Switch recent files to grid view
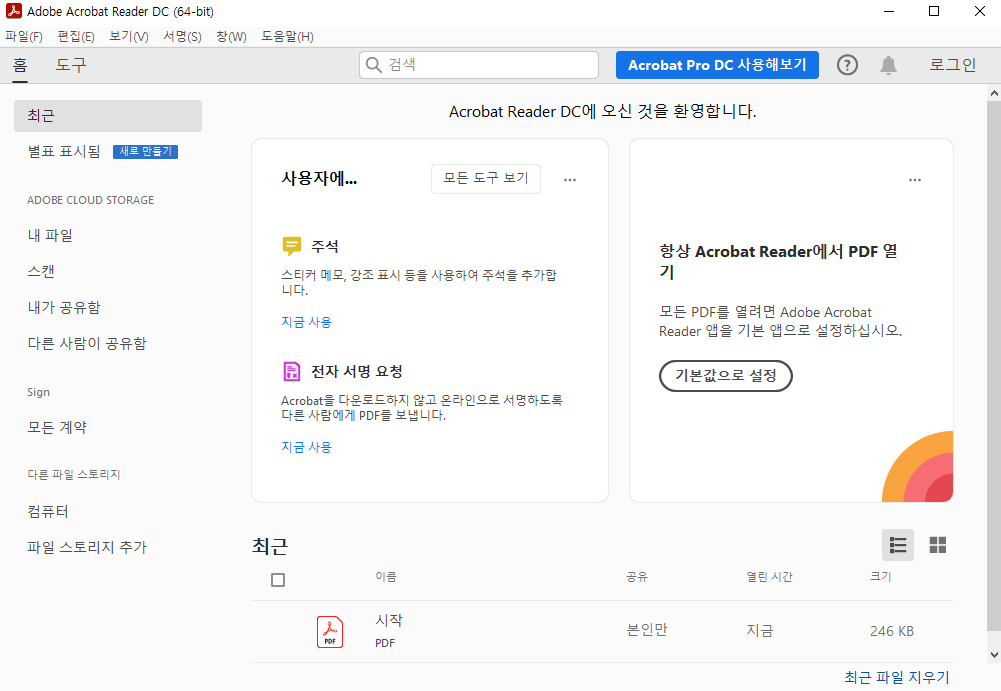Screen dimensions: 1001x691 [x=937, y=545]
